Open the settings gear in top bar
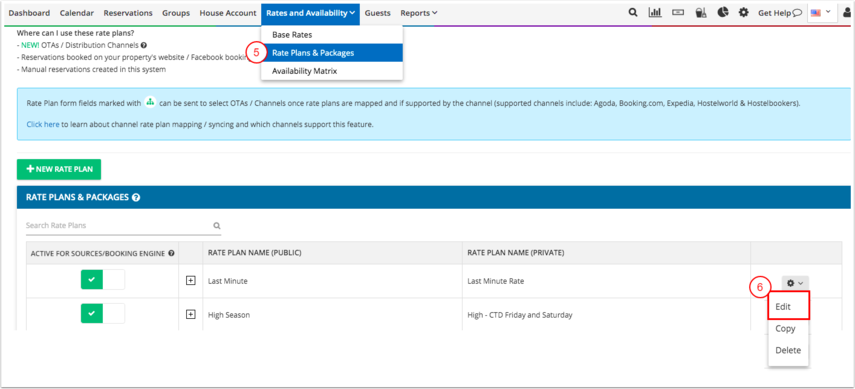 tap(744, 13)
